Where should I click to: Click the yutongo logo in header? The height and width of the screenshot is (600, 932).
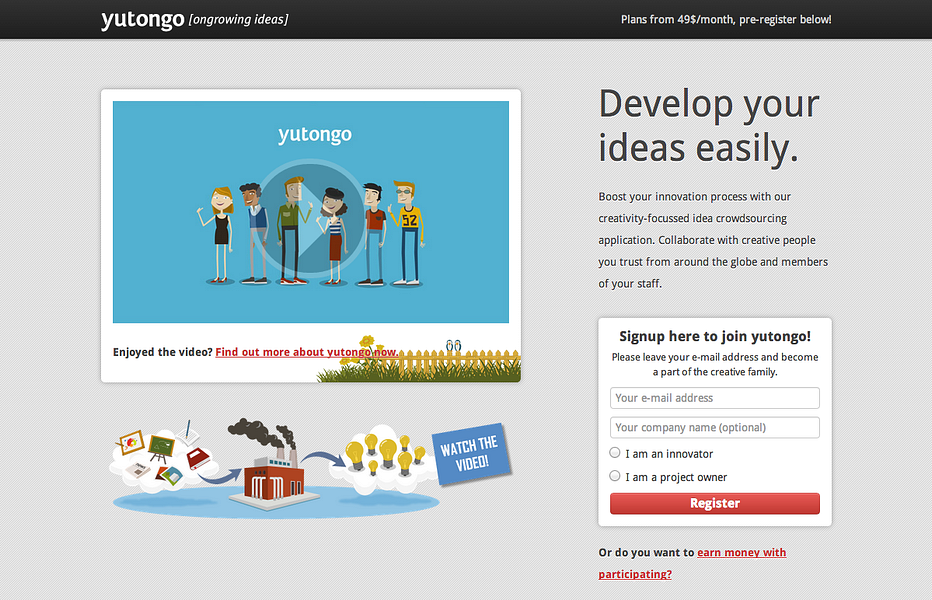coord(143,20)
